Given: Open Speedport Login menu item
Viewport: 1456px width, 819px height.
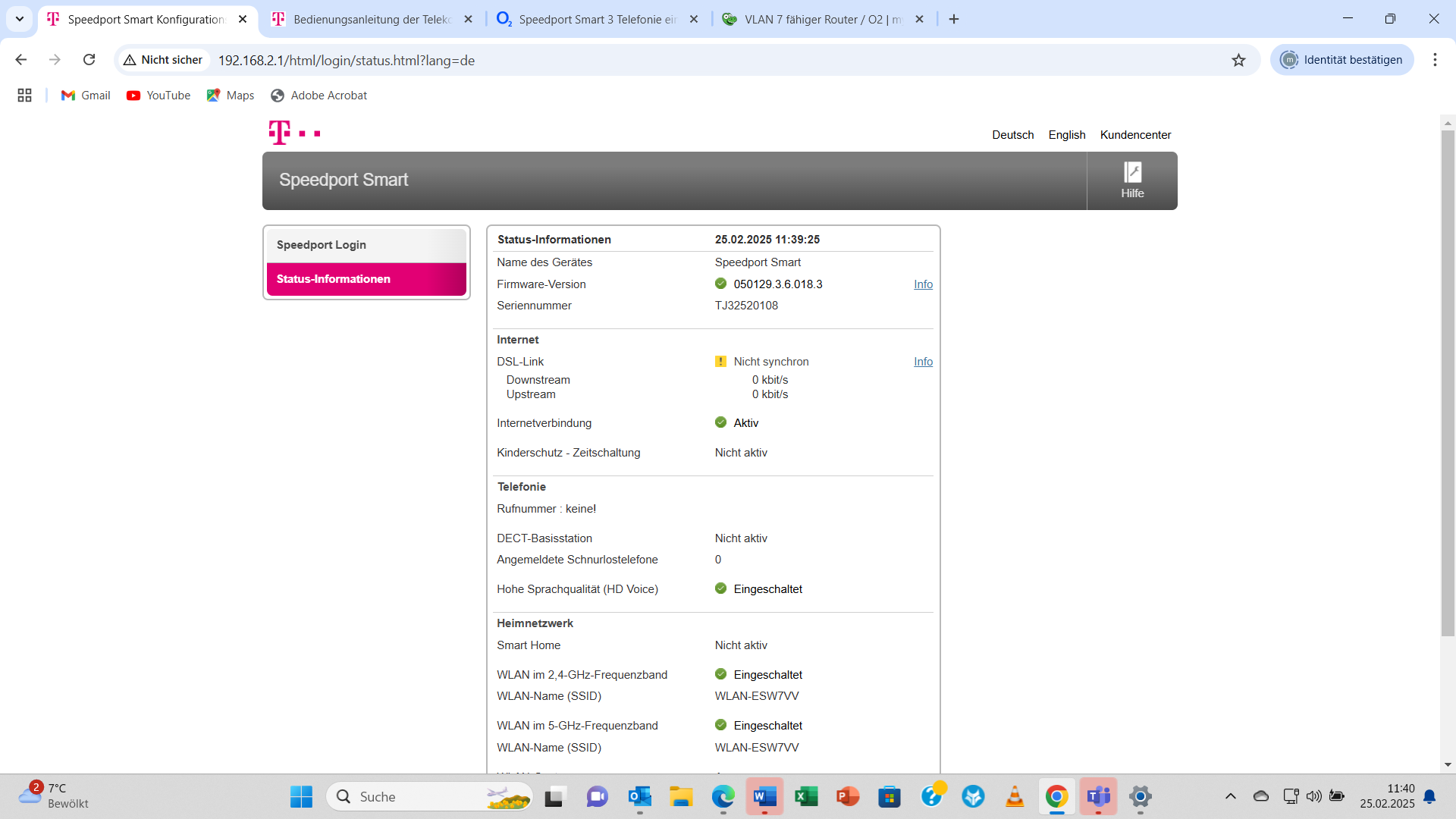Looking at the screenshot, I should coord(366,245).
